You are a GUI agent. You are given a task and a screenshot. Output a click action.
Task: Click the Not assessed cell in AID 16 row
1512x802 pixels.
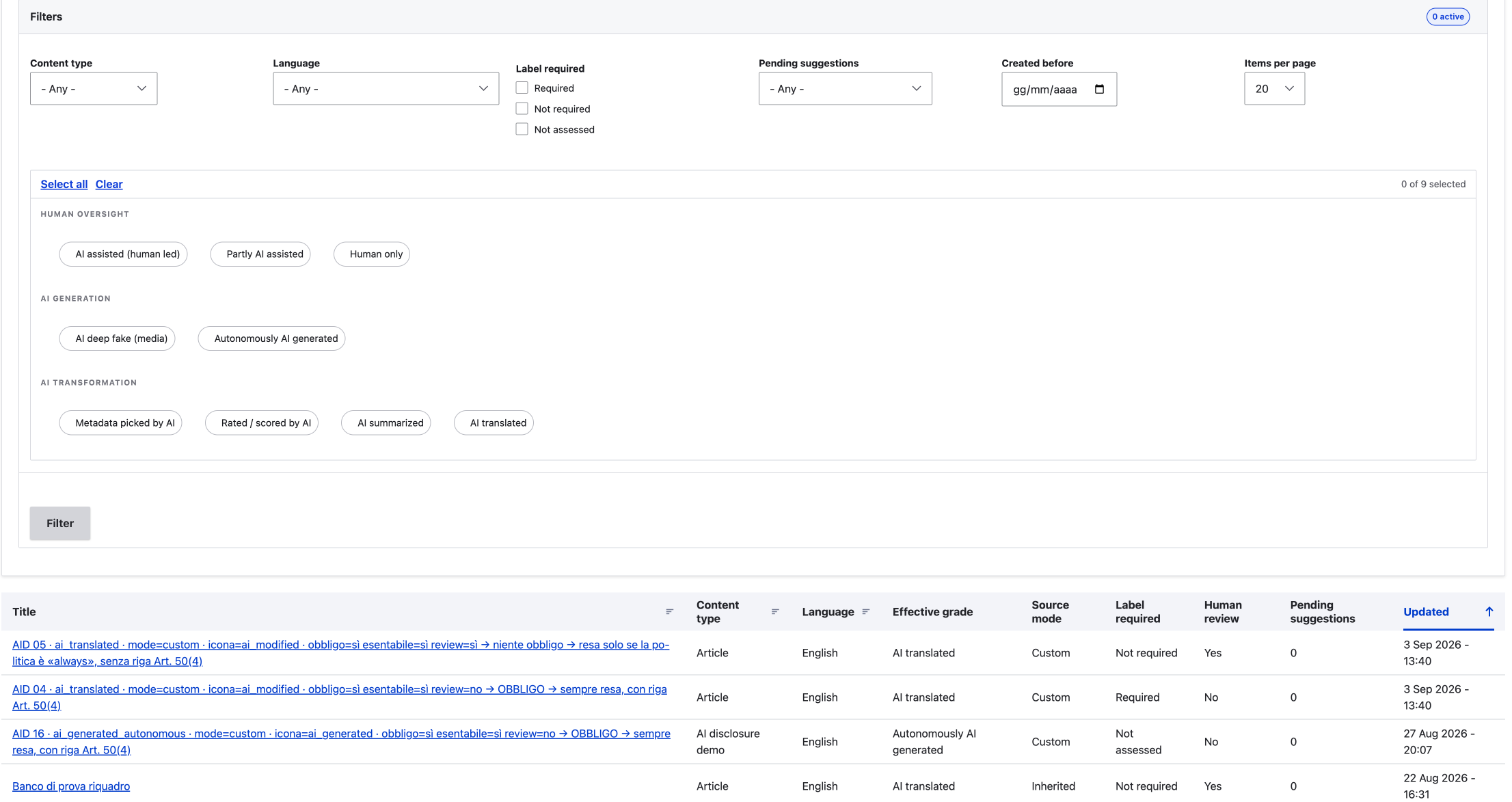[x=1138, y=742]
